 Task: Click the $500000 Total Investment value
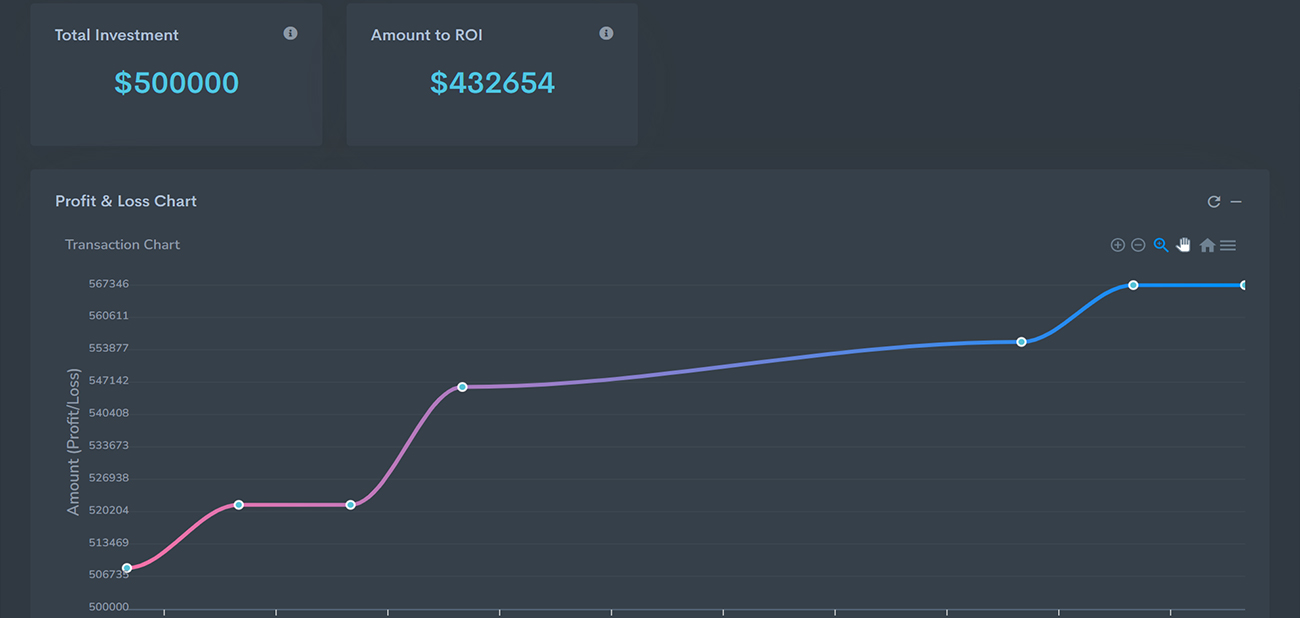176,82
